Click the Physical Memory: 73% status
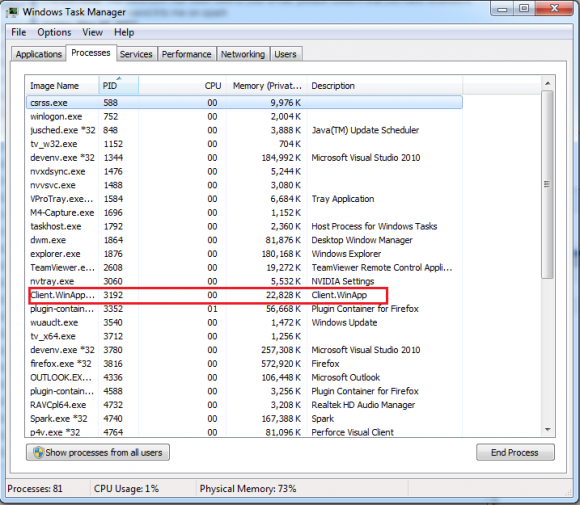Viewport: 580px width, 505px height. point(248,489)
